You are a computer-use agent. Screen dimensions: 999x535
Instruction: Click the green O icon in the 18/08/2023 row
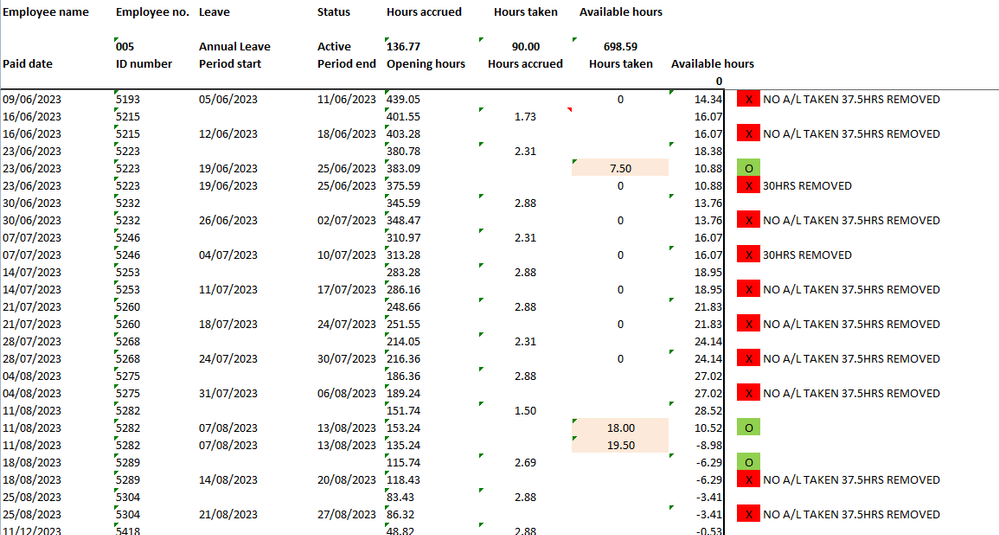point(748,462)
